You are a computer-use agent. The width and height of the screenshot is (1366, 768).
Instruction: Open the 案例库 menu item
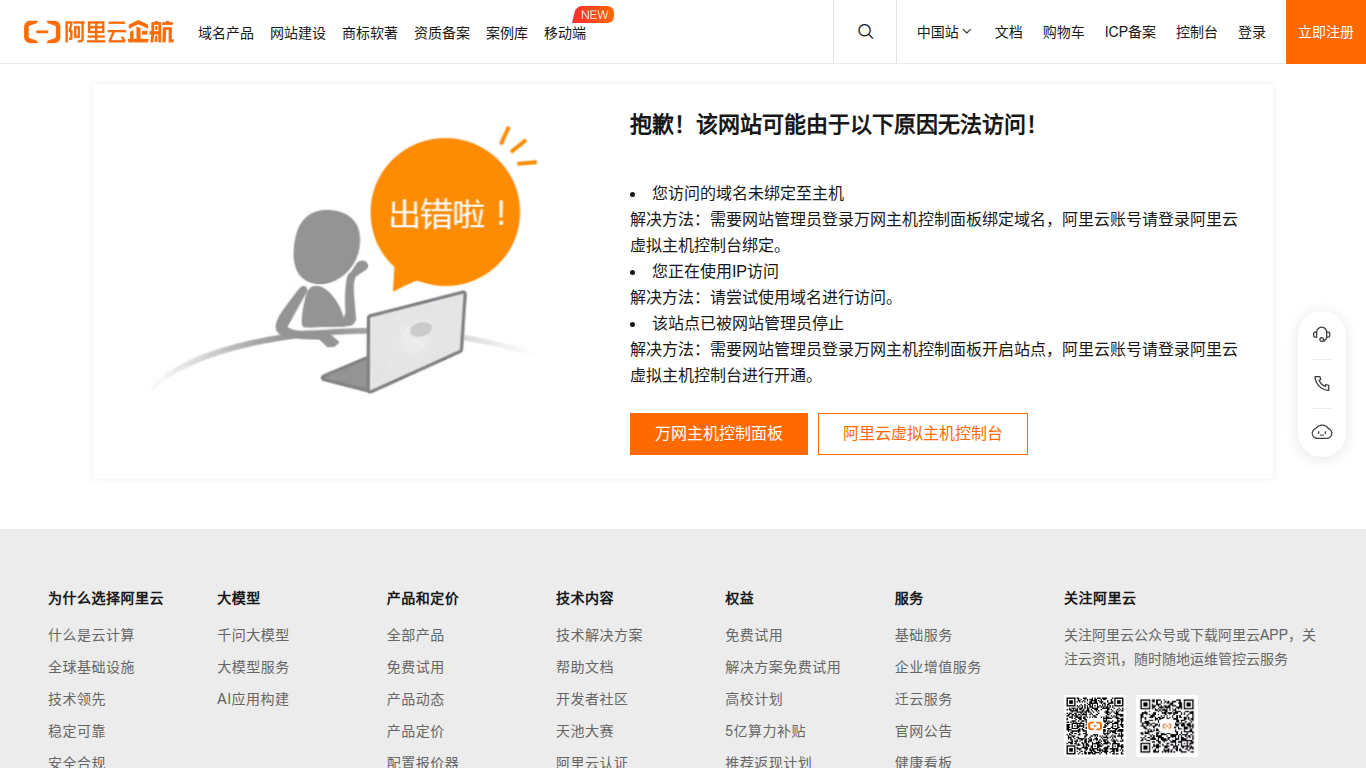pos(507,33)
